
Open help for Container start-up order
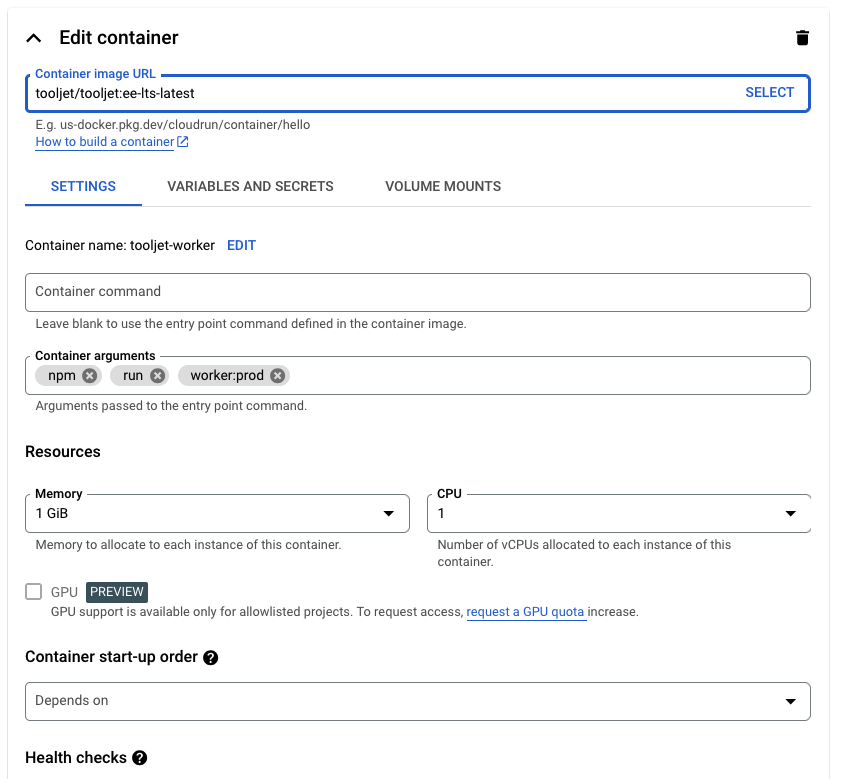pyautogui.click(x=211, y=658)
